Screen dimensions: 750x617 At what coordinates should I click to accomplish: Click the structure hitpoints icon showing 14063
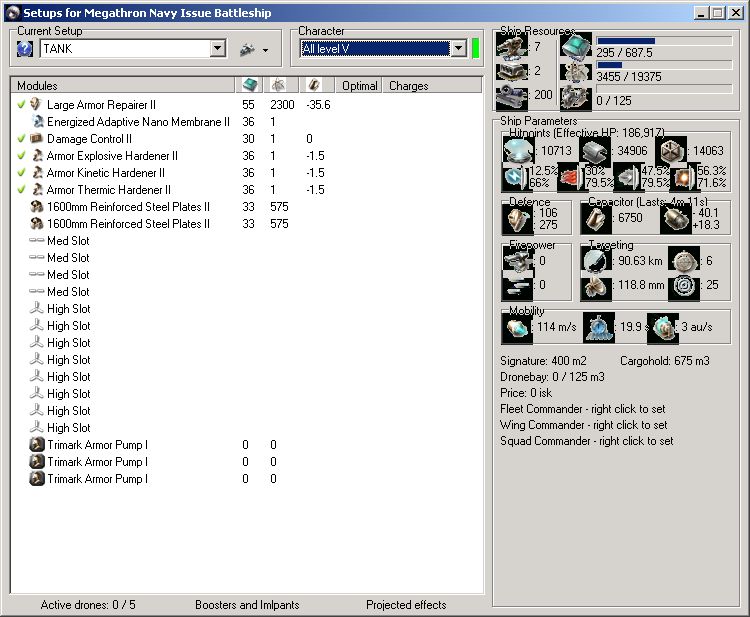click(x=671, y=150)
